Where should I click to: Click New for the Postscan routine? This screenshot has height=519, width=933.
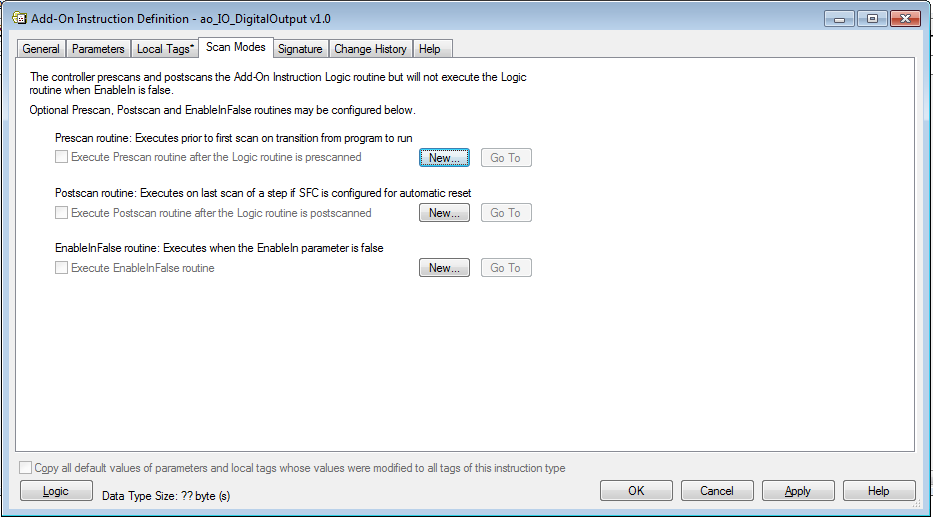click(x=444, y=212)
